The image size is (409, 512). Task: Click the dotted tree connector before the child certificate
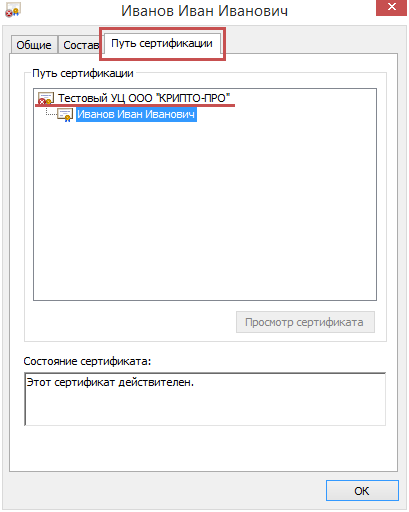51,113
